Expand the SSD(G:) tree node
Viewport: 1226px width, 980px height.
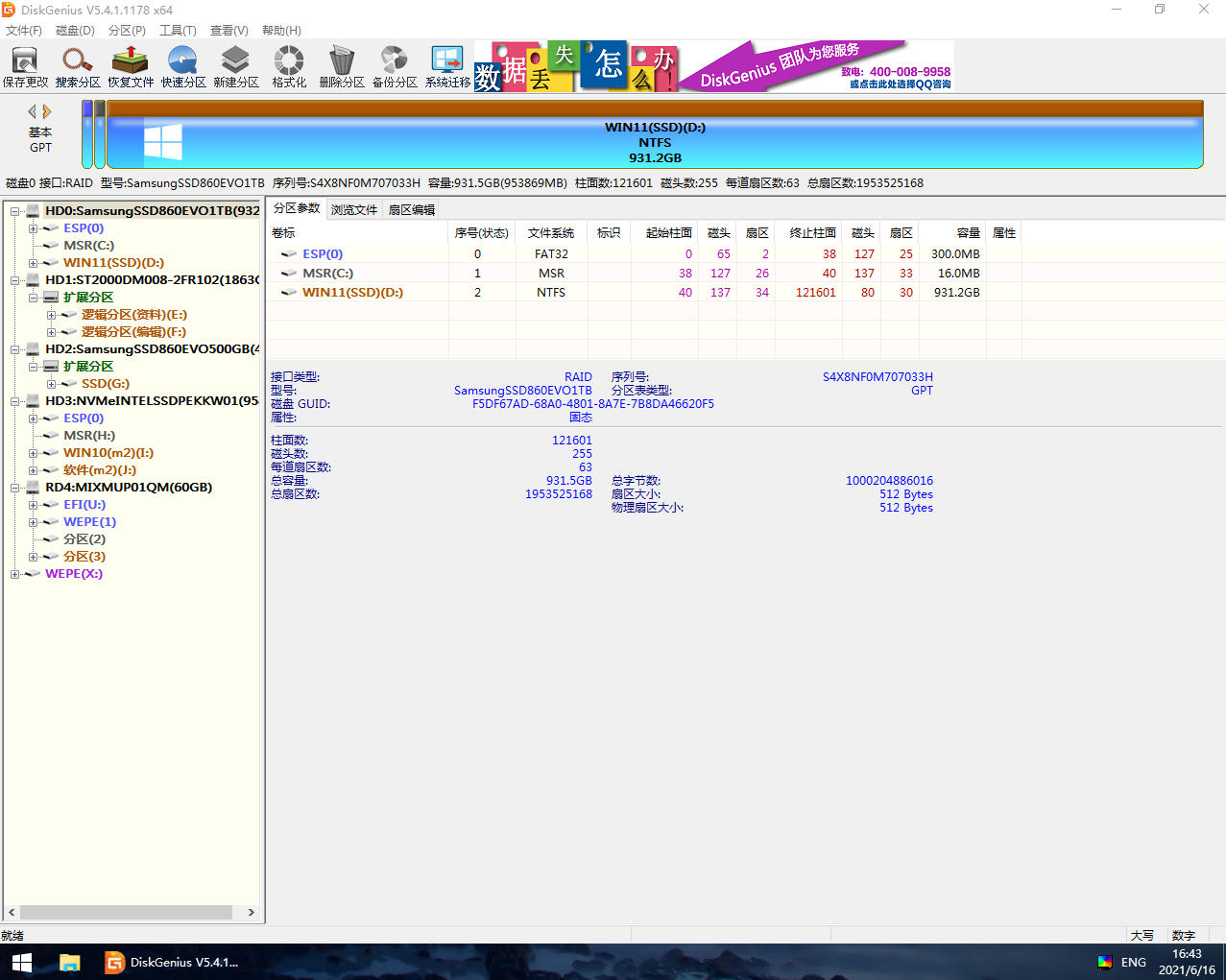[51, 384]
